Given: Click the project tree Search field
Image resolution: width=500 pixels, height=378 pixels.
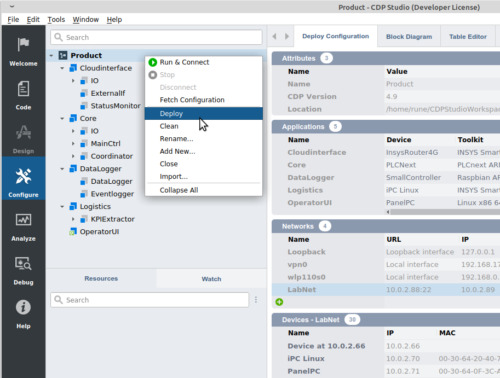Looking at the screenshot, I should pyautogui.click(x=156, y=37).
